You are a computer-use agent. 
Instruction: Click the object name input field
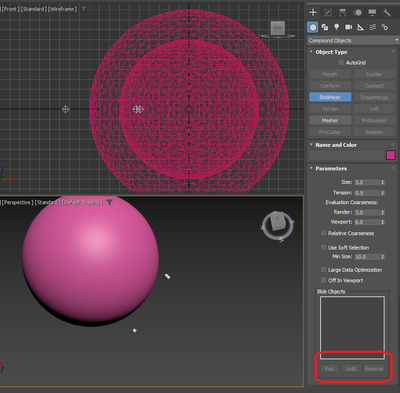[347, 155]
